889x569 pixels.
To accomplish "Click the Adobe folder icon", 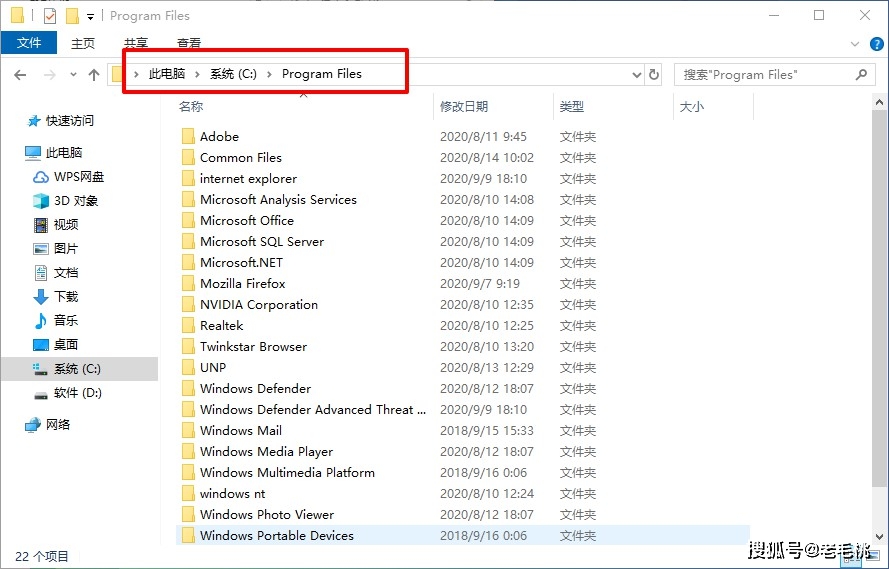I will 188,136.
